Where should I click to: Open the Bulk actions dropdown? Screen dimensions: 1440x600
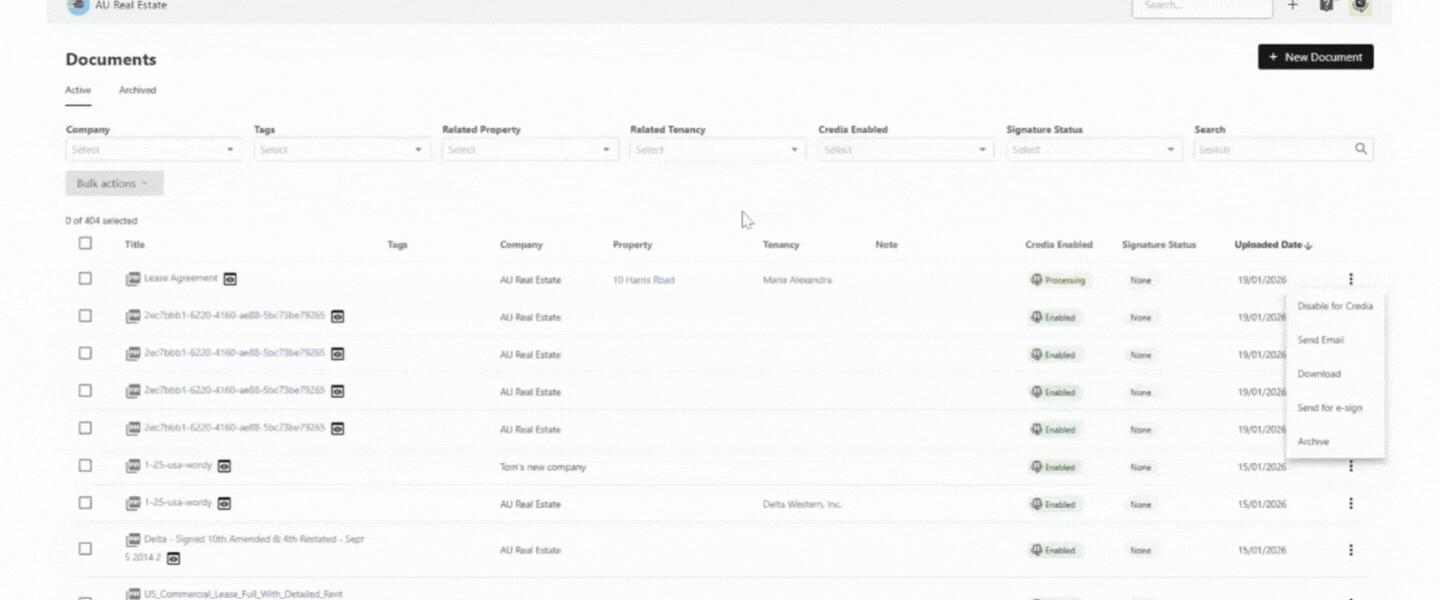tap(114, 184)
